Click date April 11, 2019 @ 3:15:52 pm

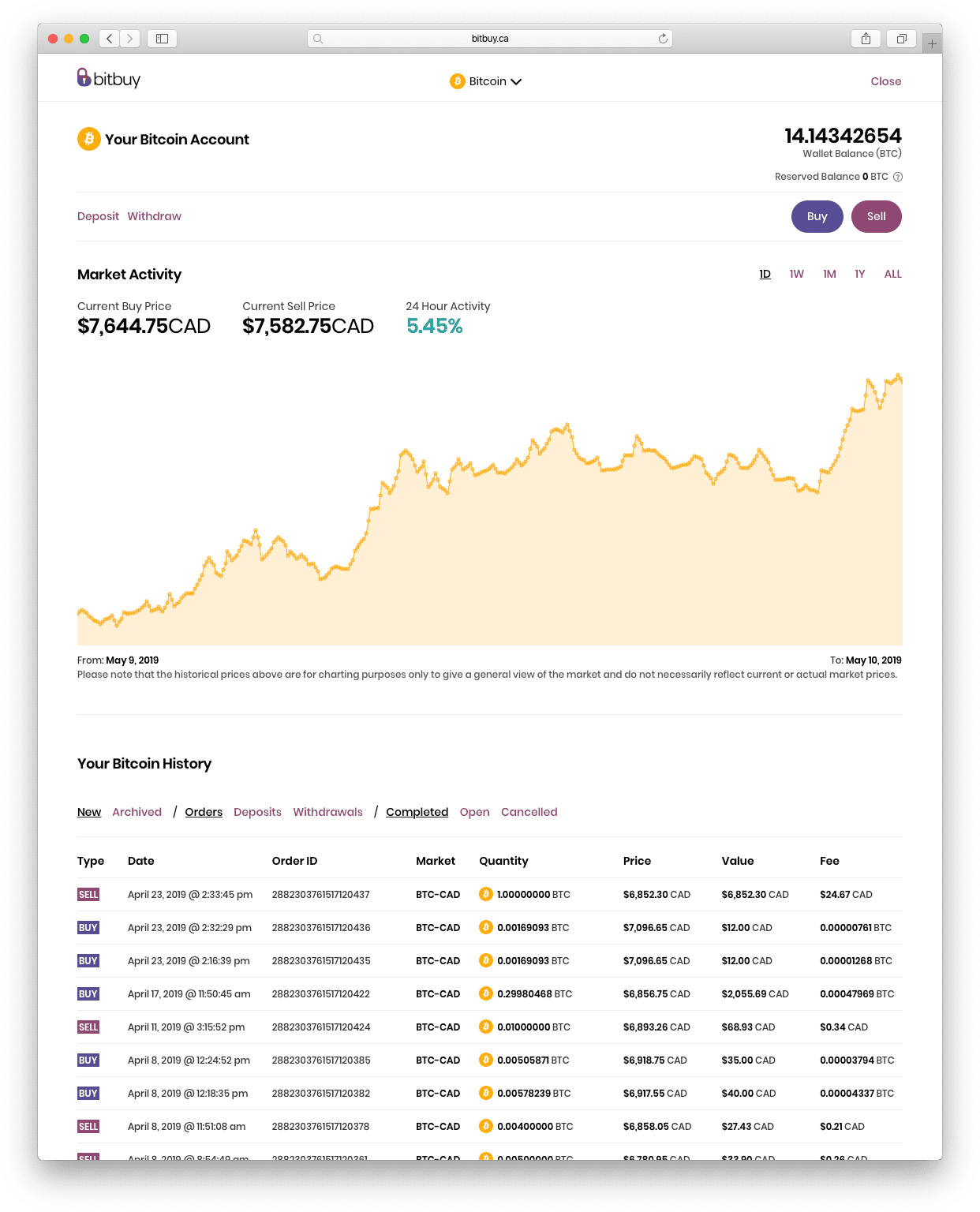tap(186, 1027)
